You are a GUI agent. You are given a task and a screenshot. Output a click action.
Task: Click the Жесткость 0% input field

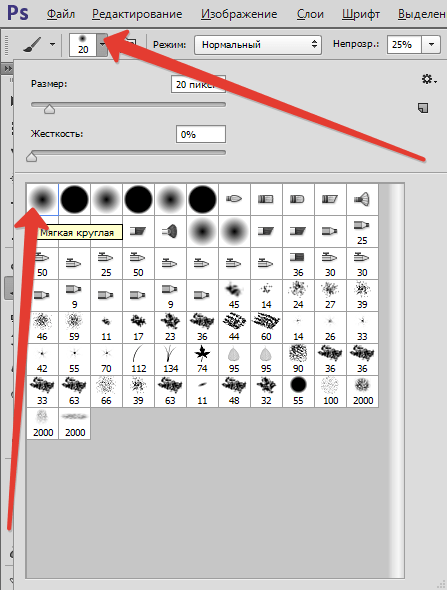201,134
